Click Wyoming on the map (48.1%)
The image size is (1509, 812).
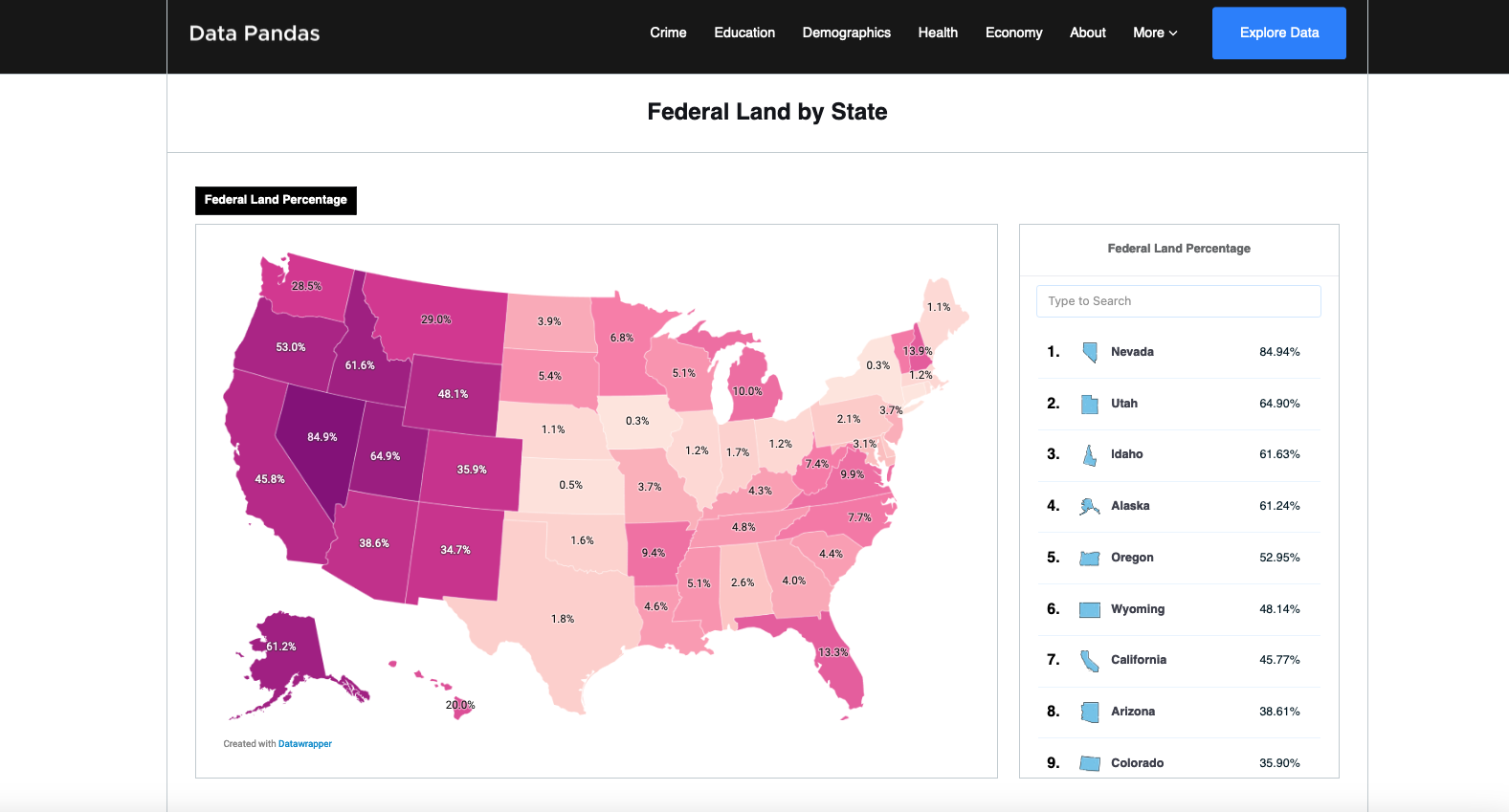(x=453, y=392)
